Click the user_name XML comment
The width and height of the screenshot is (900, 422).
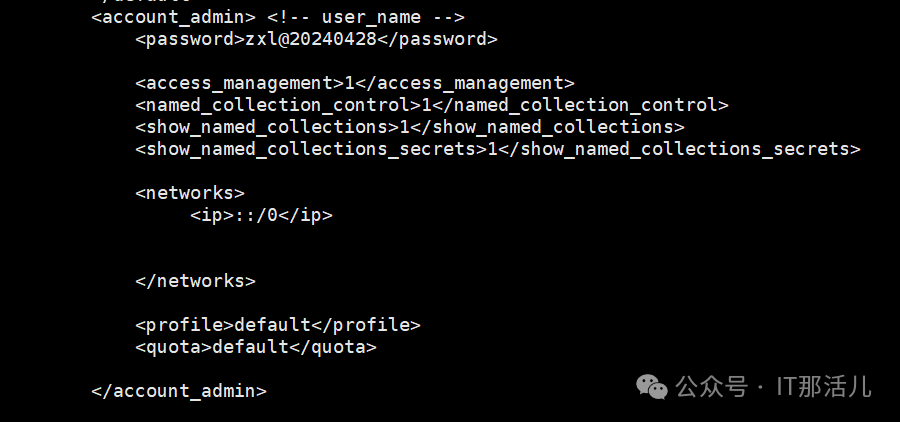pos(365,17)
